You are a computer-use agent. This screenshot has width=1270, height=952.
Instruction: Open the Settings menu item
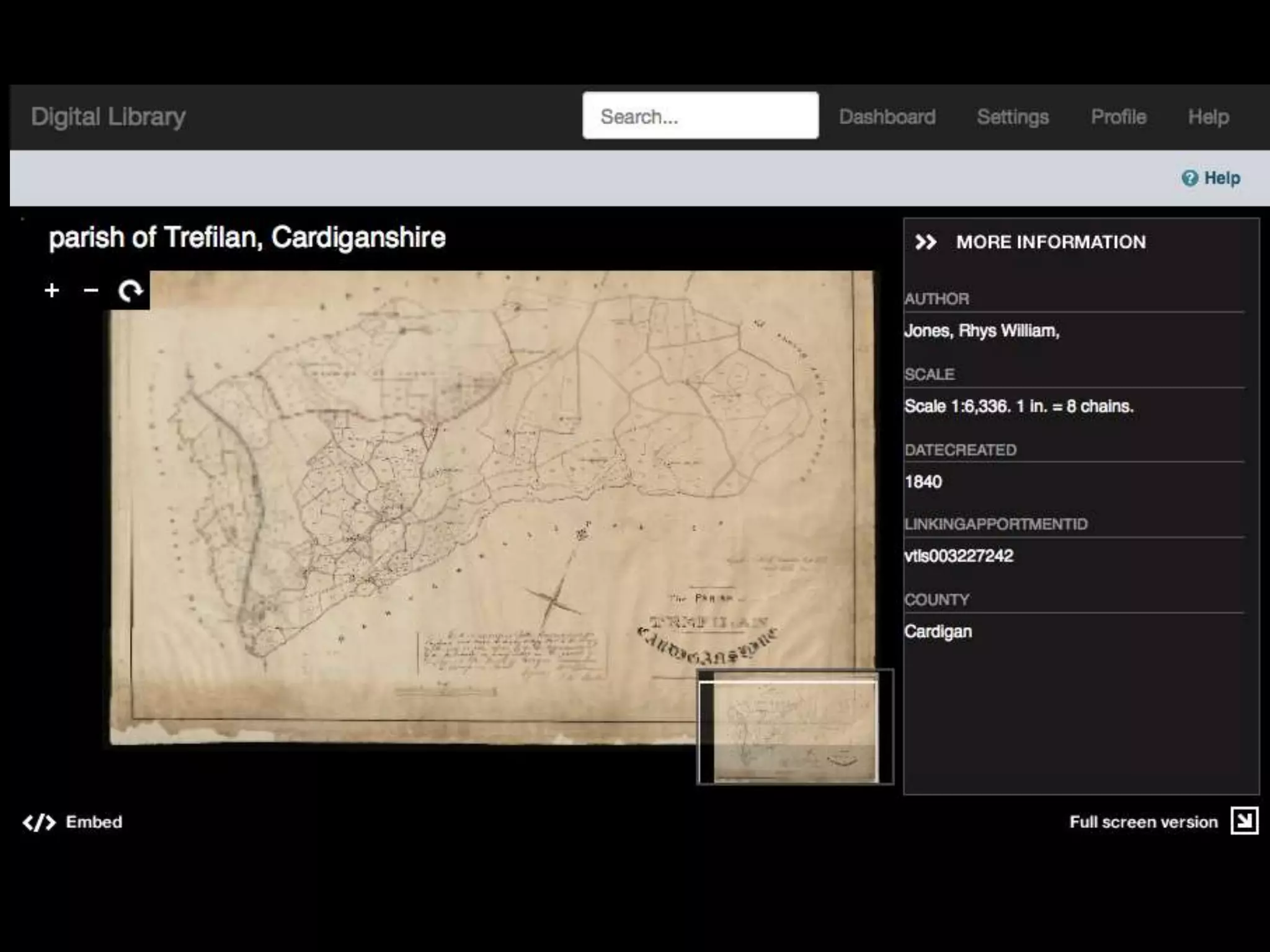point(1013,117)
